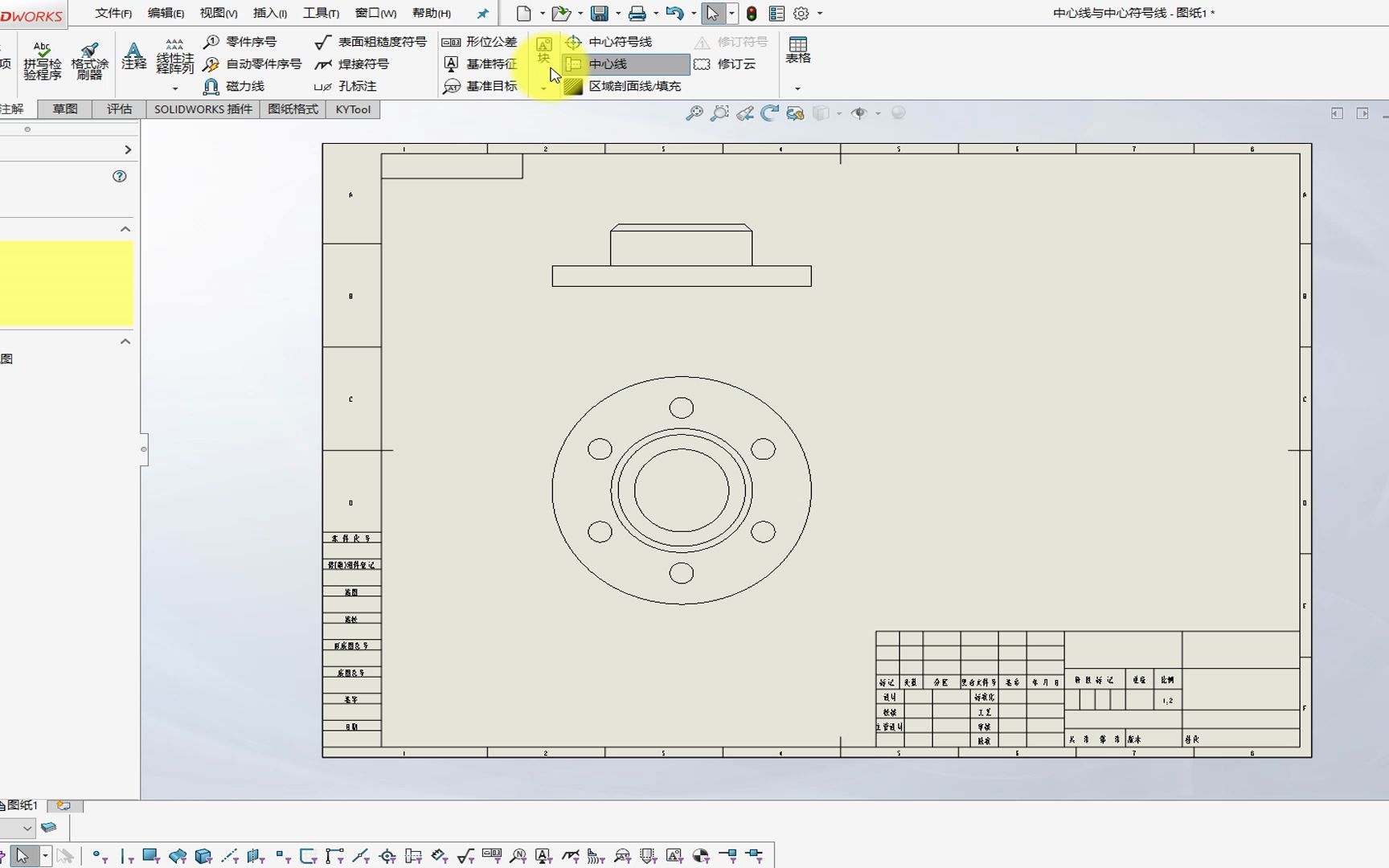Open the 编辑(E) menu
This screenshot has height=868, width=1389.
point(166,14)
